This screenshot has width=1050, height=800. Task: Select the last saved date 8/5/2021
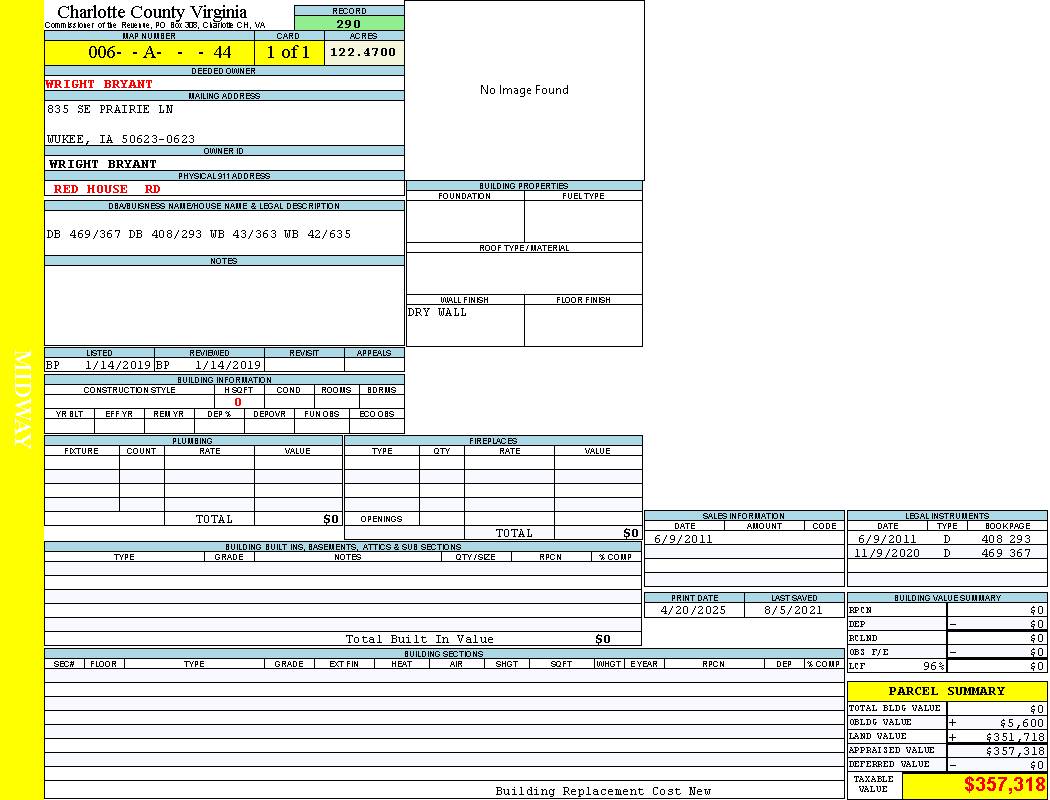point(793,609)
